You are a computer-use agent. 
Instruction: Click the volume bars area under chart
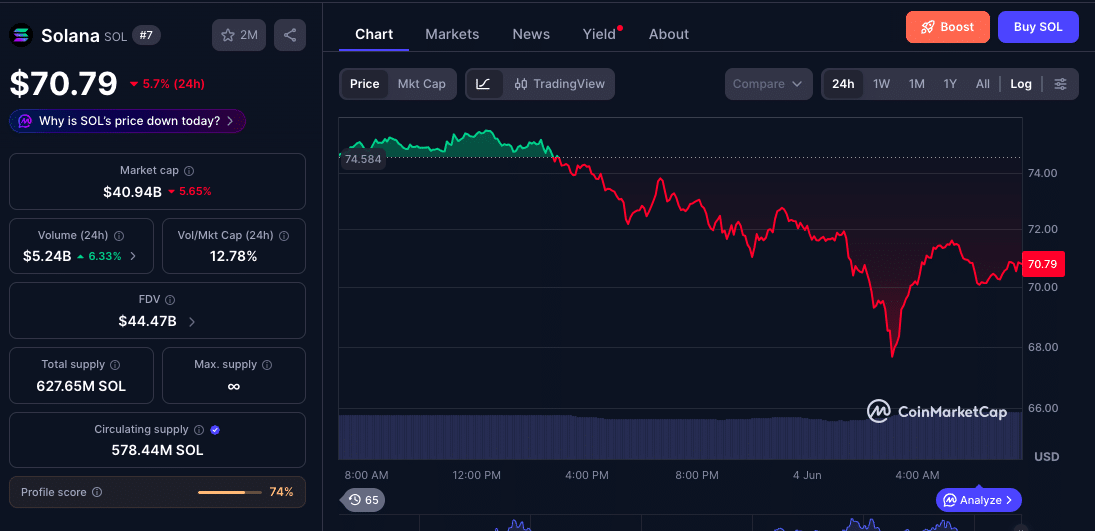coord(680,436)
